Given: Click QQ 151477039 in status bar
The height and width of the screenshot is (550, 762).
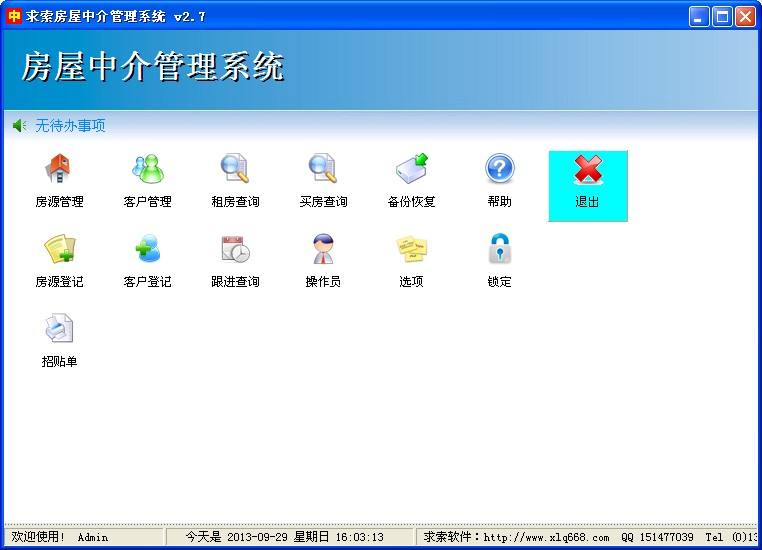Looking at the screenshot, I should point(657,537).
